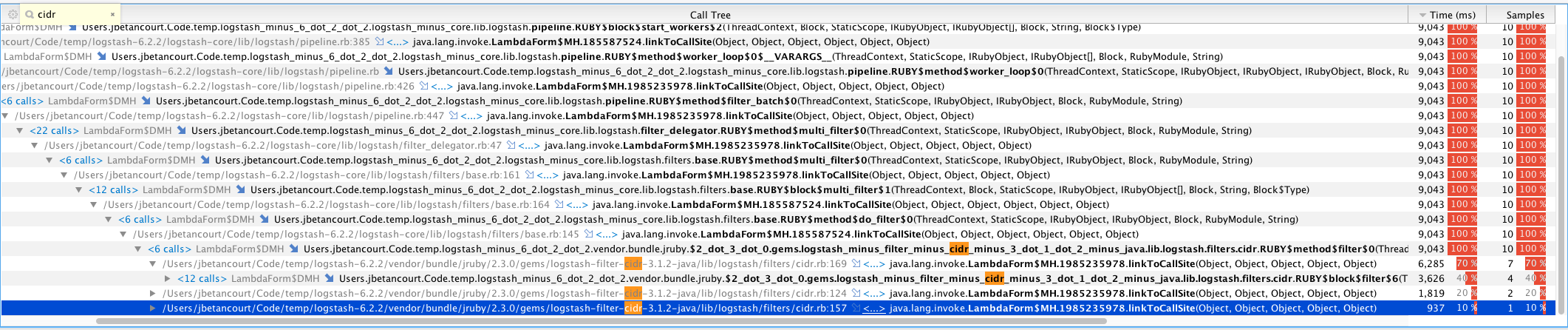Viewport: 1568px width, 330px height.
Task: Click call-site icon after base.rb:145
Action: point(588,235)
